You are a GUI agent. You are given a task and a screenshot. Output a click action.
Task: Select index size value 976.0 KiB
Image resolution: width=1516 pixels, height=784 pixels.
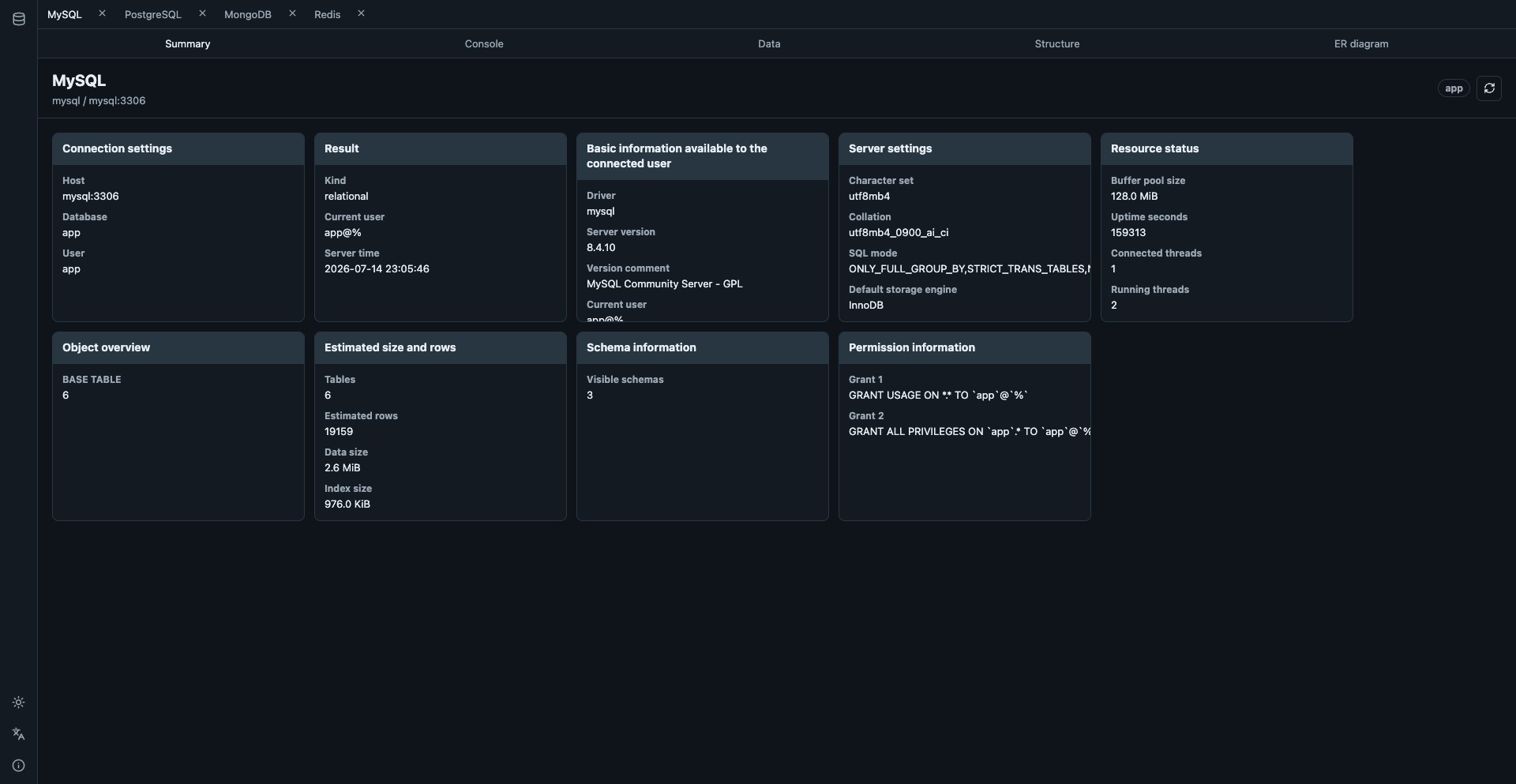pos(347,505)
